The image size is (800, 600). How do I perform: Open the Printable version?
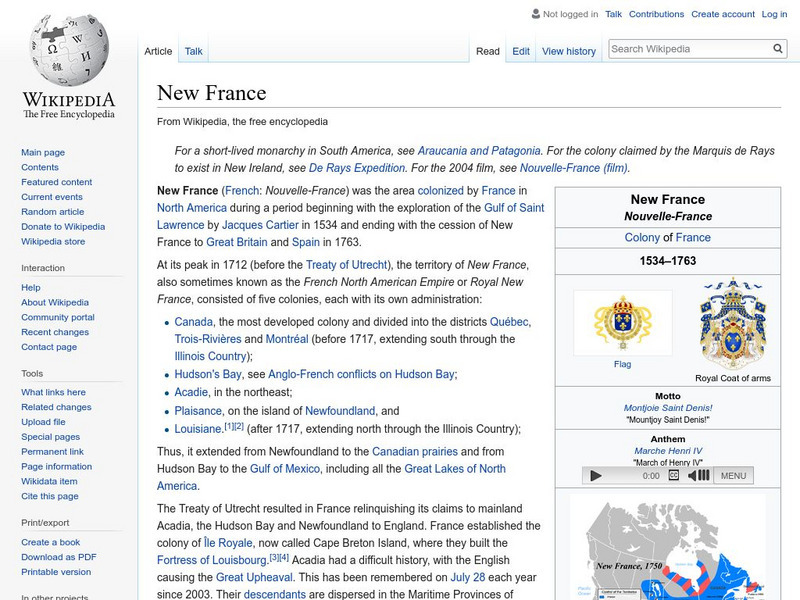56,571
